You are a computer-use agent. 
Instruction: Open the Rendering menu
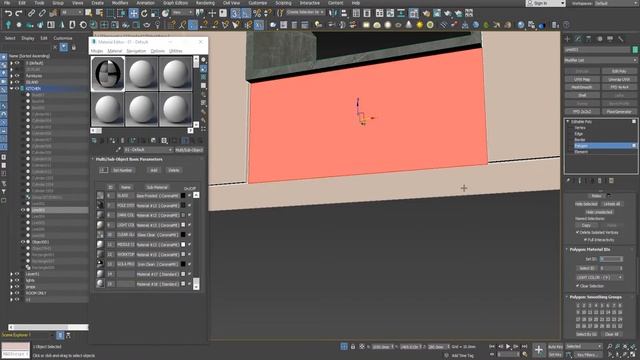tap(205, 3)
